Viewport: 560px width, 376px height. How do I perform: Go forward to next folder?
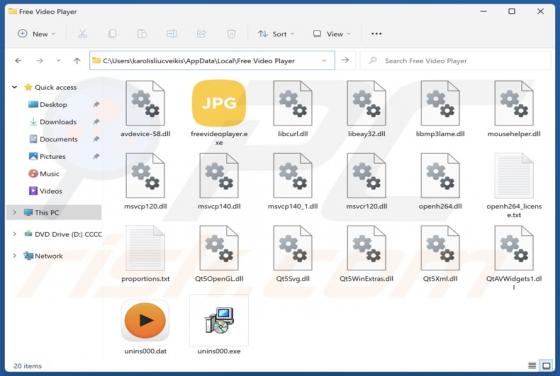click(x=39, y=61)
